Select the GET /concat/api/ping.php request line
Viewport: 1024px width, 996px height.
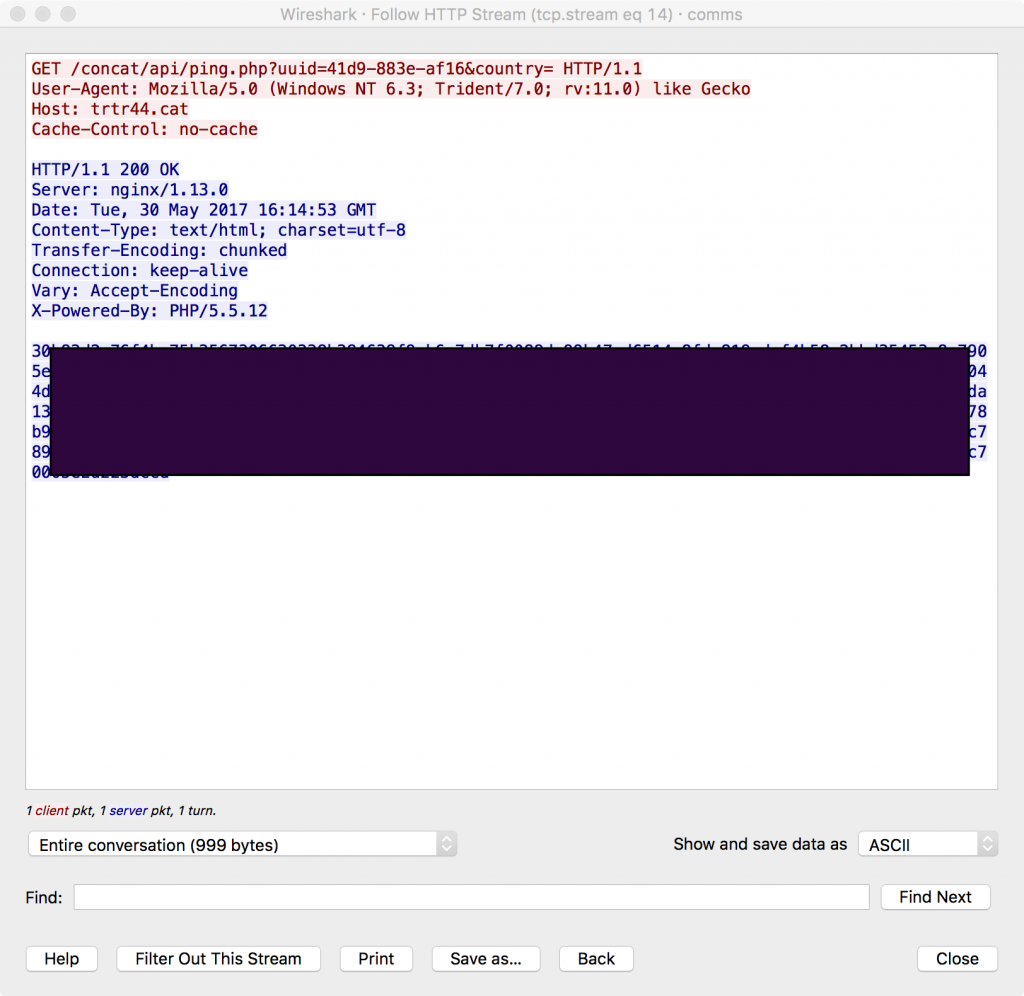pos(336,69)
